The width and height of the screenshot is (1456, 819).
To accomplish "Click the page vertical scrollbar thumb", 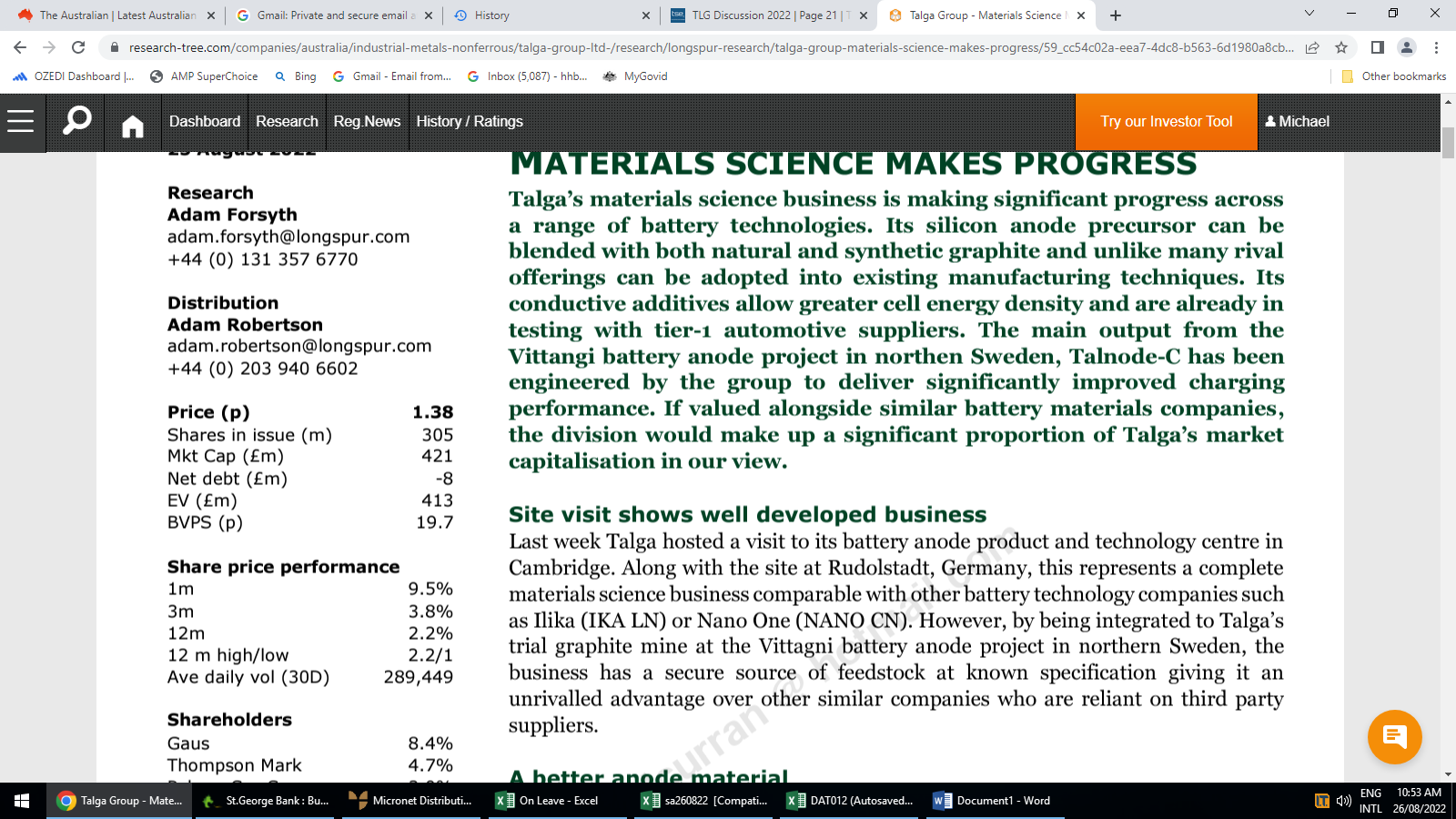I will tap(1448, 143).
